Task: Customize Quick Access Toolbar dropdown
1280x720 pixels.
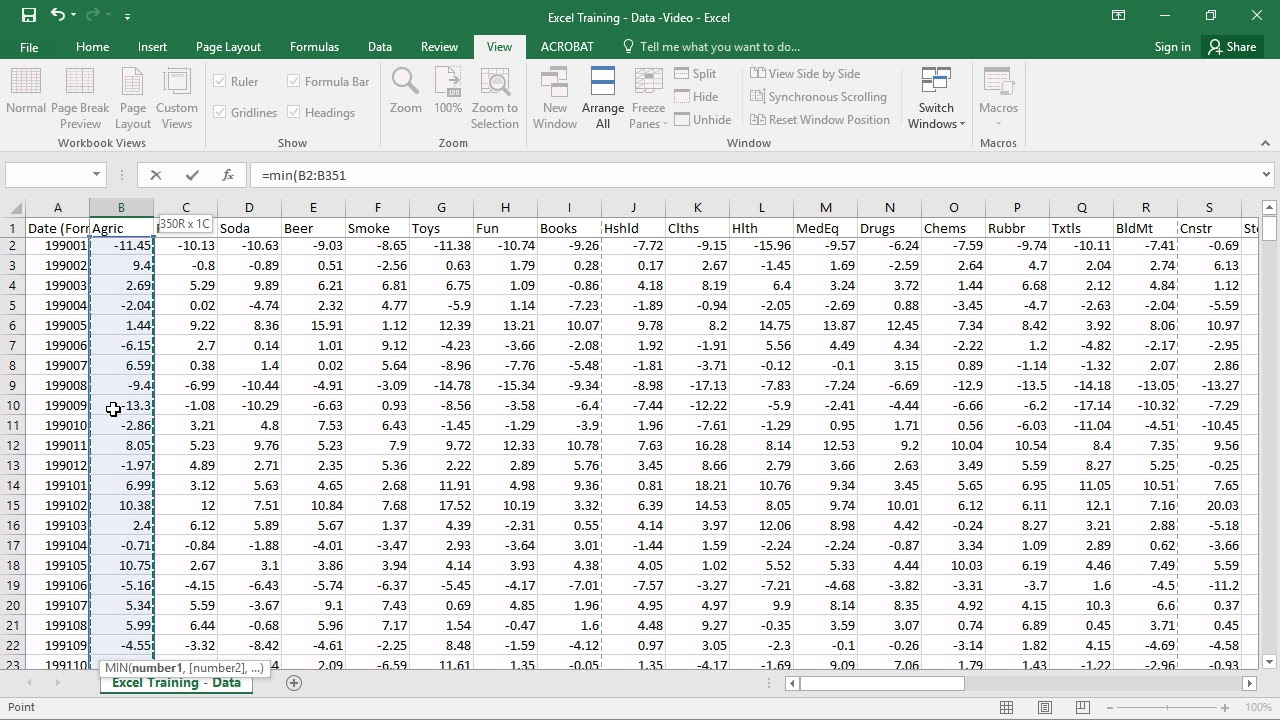Action: [127, 17]
